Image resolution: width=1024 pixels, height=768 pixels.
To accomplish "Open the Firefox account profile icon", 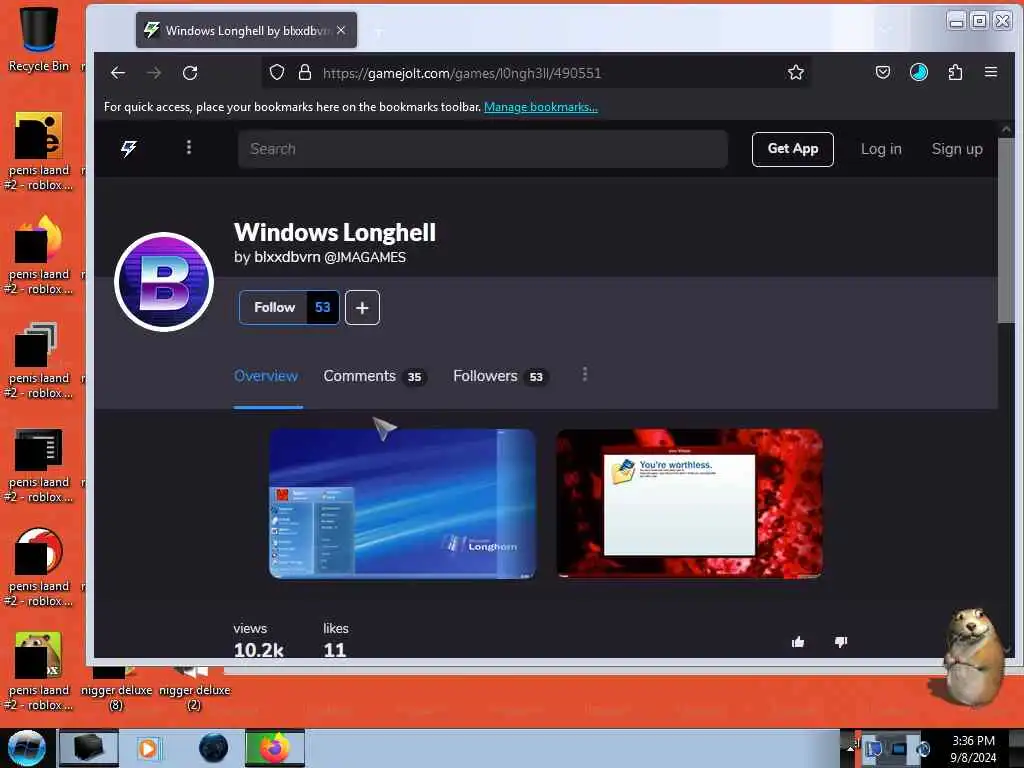I will (918, 72).
